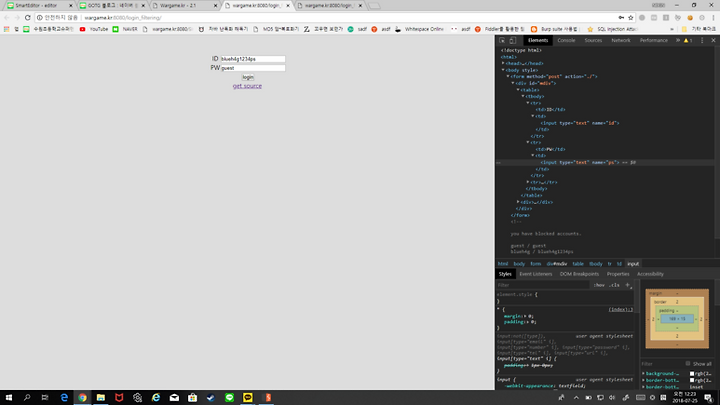Open the YouTube bookmark
720x405 pixels.
[94, 29]
